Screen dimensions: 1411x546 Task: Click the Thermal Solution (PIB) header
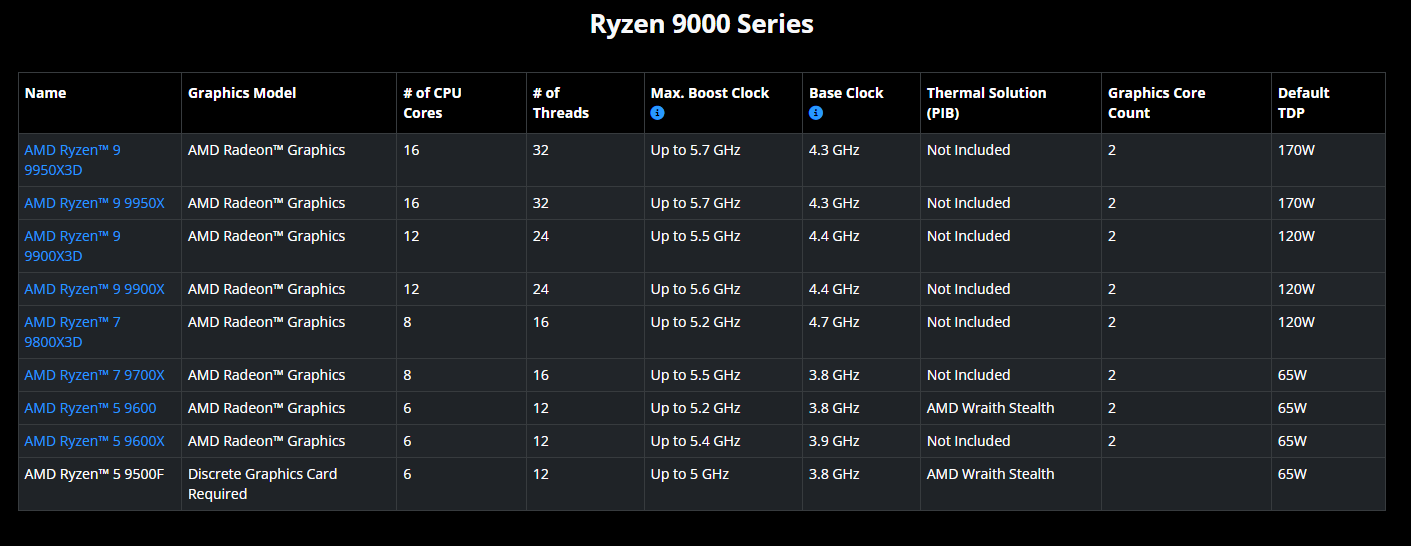986,103
